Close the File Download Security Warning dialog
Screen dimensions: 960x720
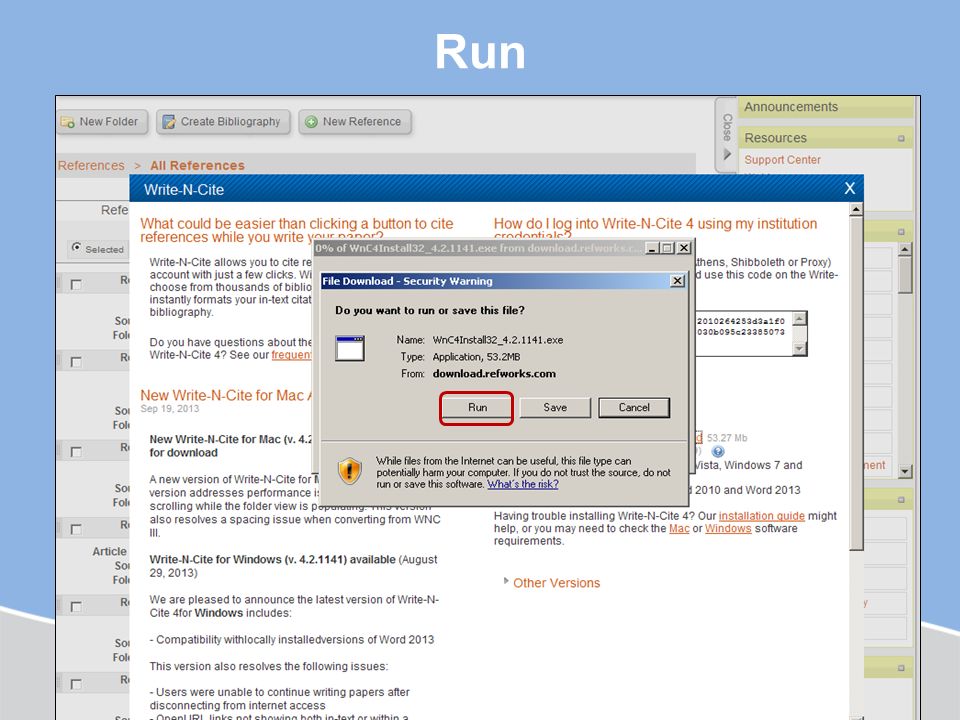coord(677,281)
